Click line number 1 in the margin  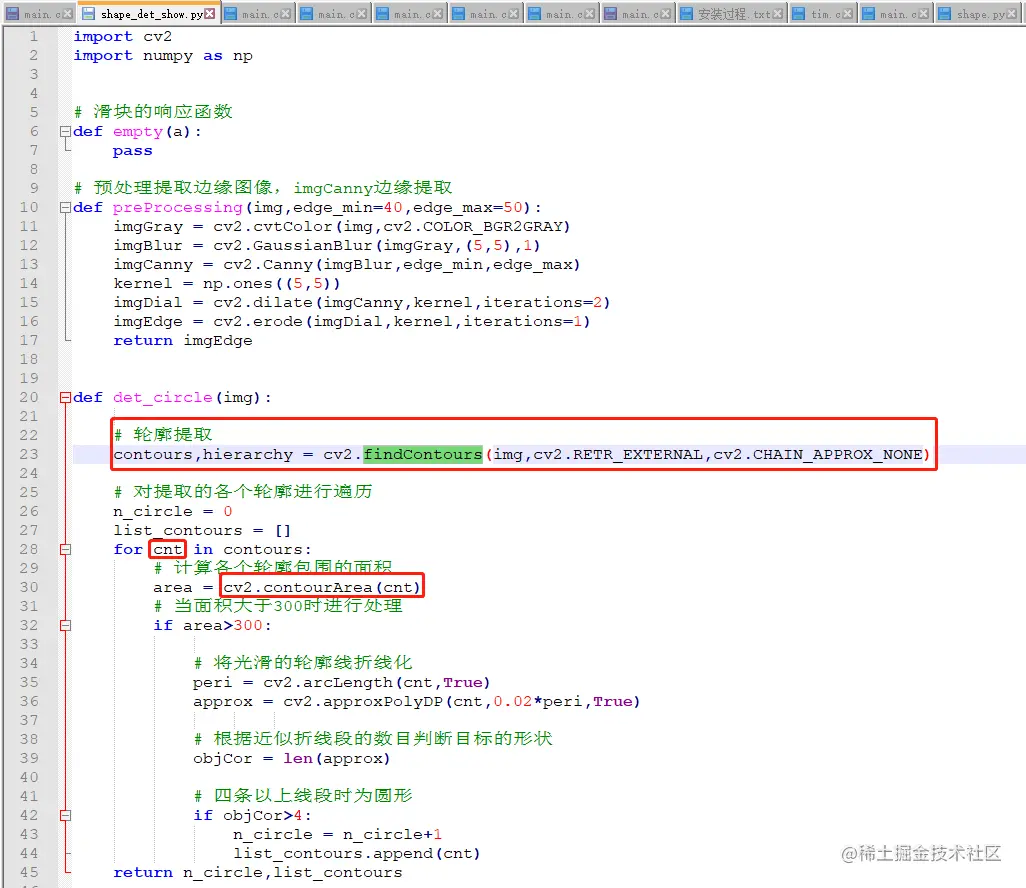point(33,37)
